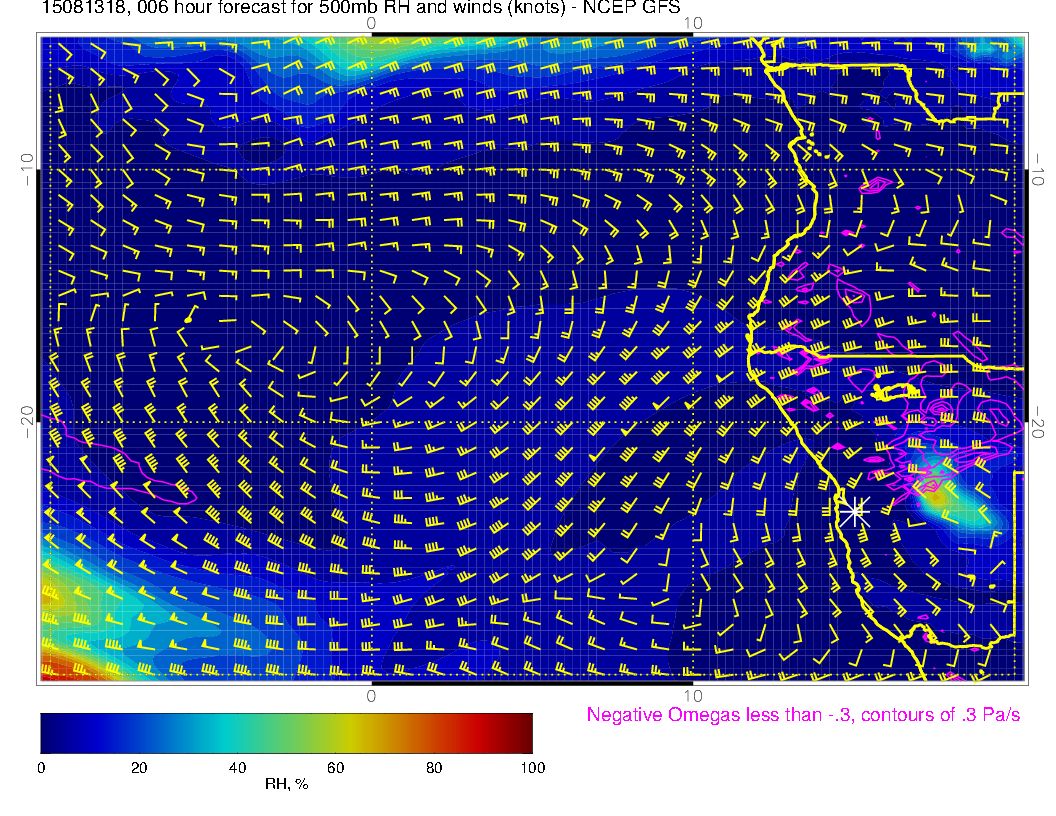The height and width of the screenshot is (816, 1056).
Task: Click the colorbar tick label 60
Action: pyautogui.click(x=335, y=768)
